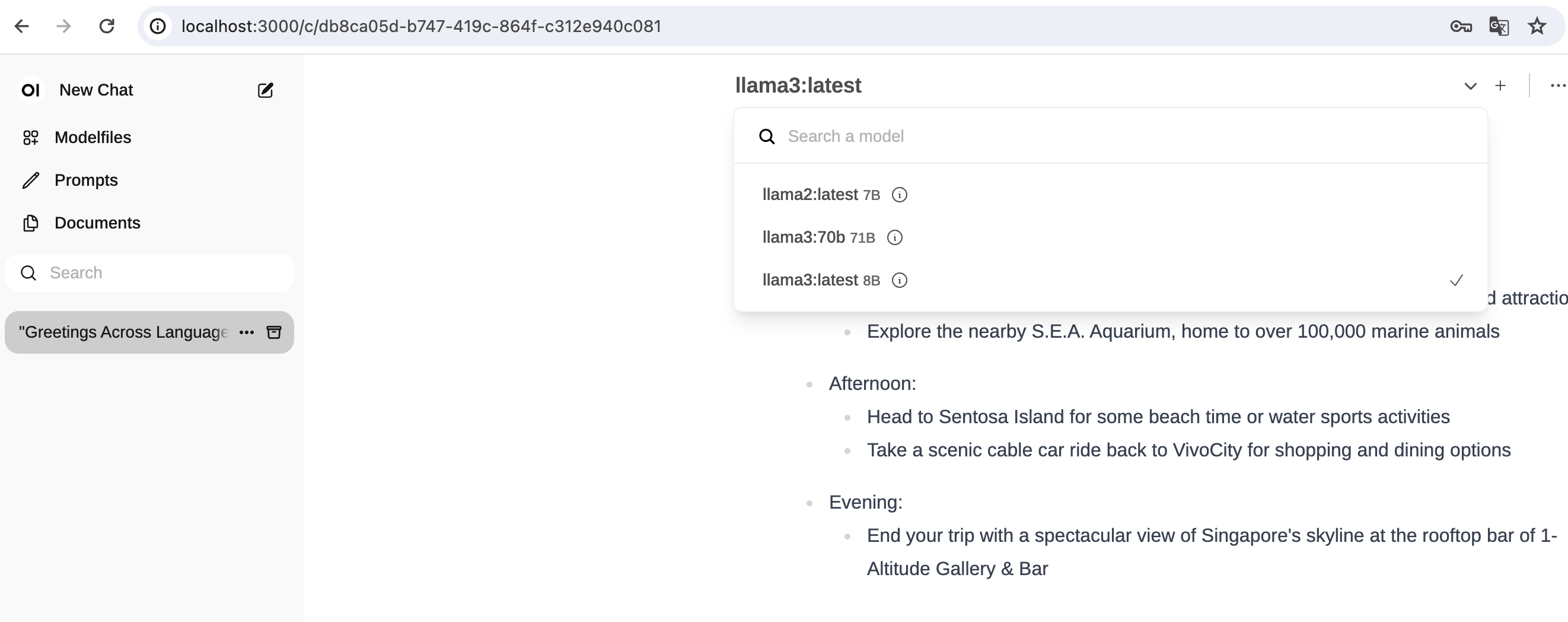Show info for llama3:70b model
The width and height of the screenshot is (1568, 622).
click(x=894, y=237)
